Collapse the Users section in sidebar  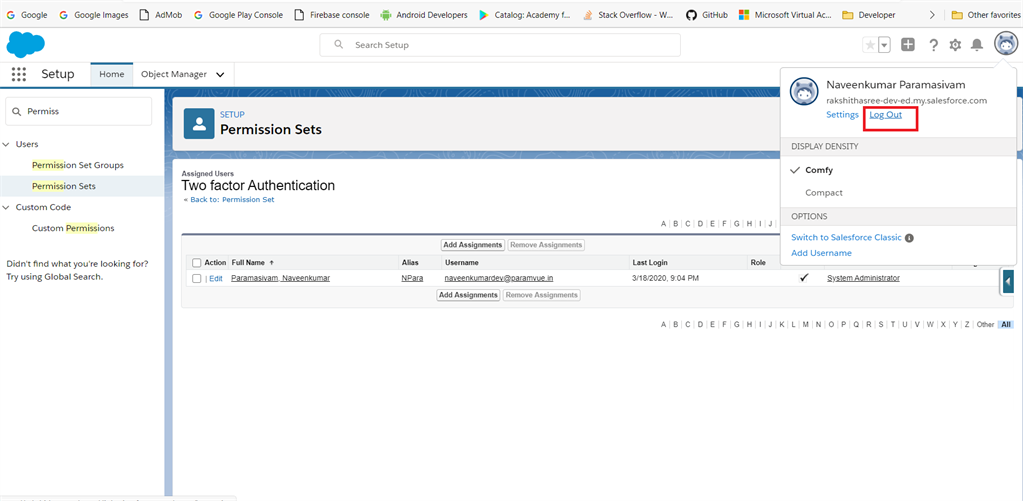pos(6,144)
